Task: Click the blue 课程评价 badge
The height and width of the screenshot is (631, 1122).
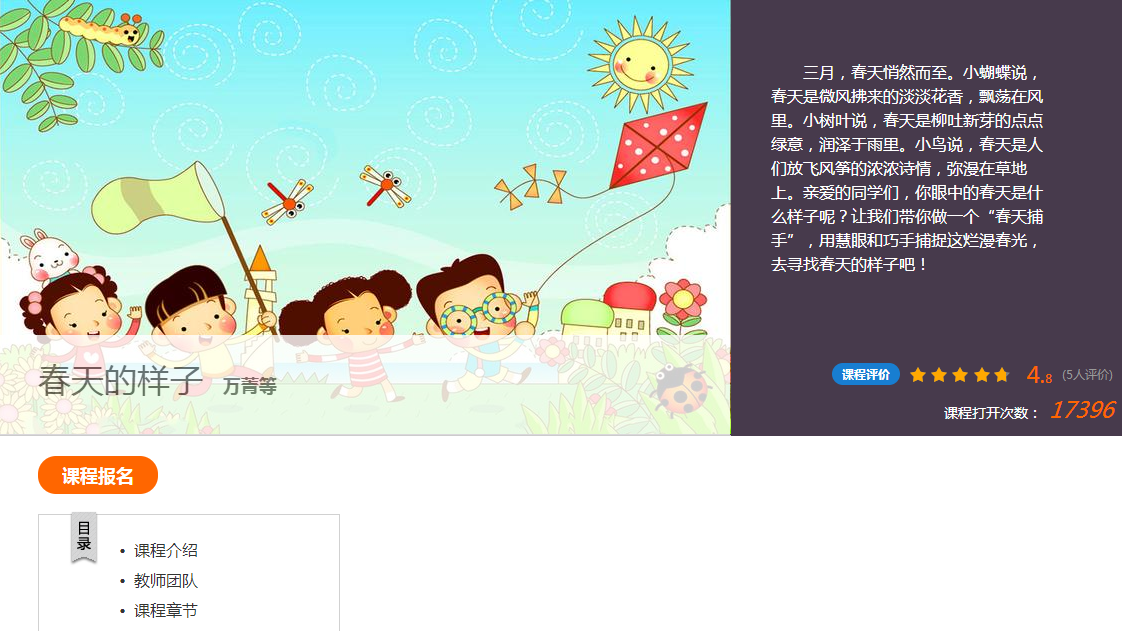Action: click(x=865, y=374)
